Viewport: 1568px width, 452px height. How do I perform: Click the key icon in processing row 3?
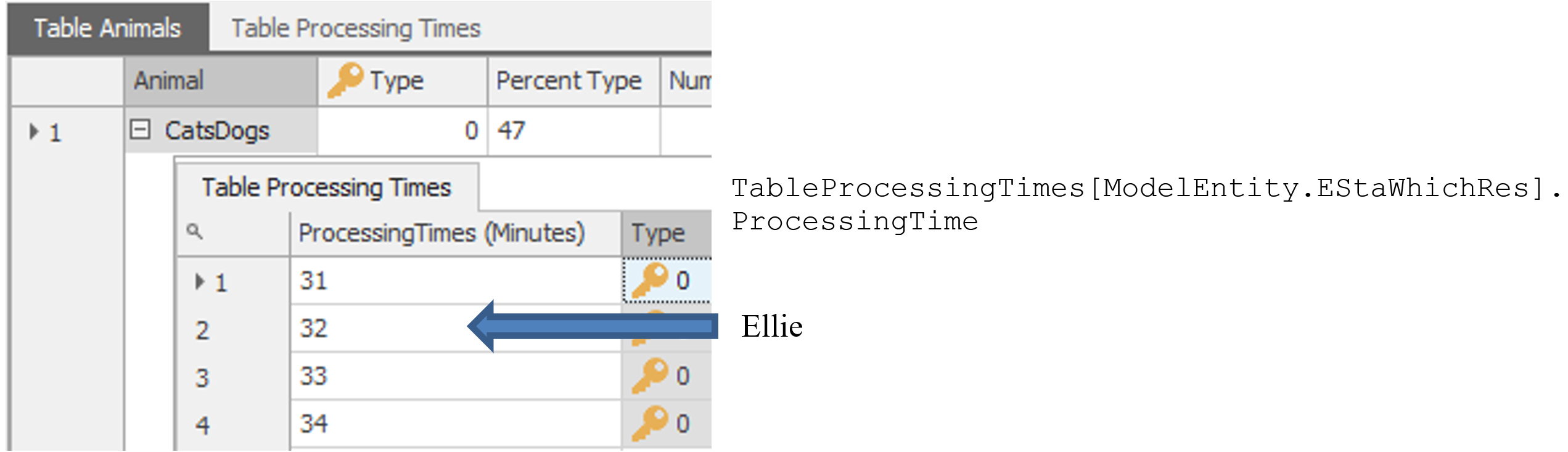(x=650, y=376)
